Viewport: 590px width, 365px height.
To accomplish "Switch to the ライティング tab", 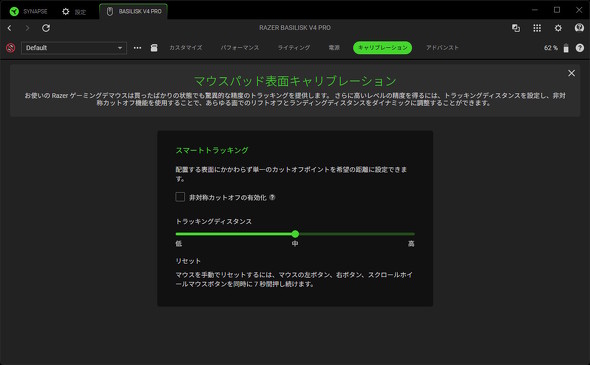I will 294,48.
